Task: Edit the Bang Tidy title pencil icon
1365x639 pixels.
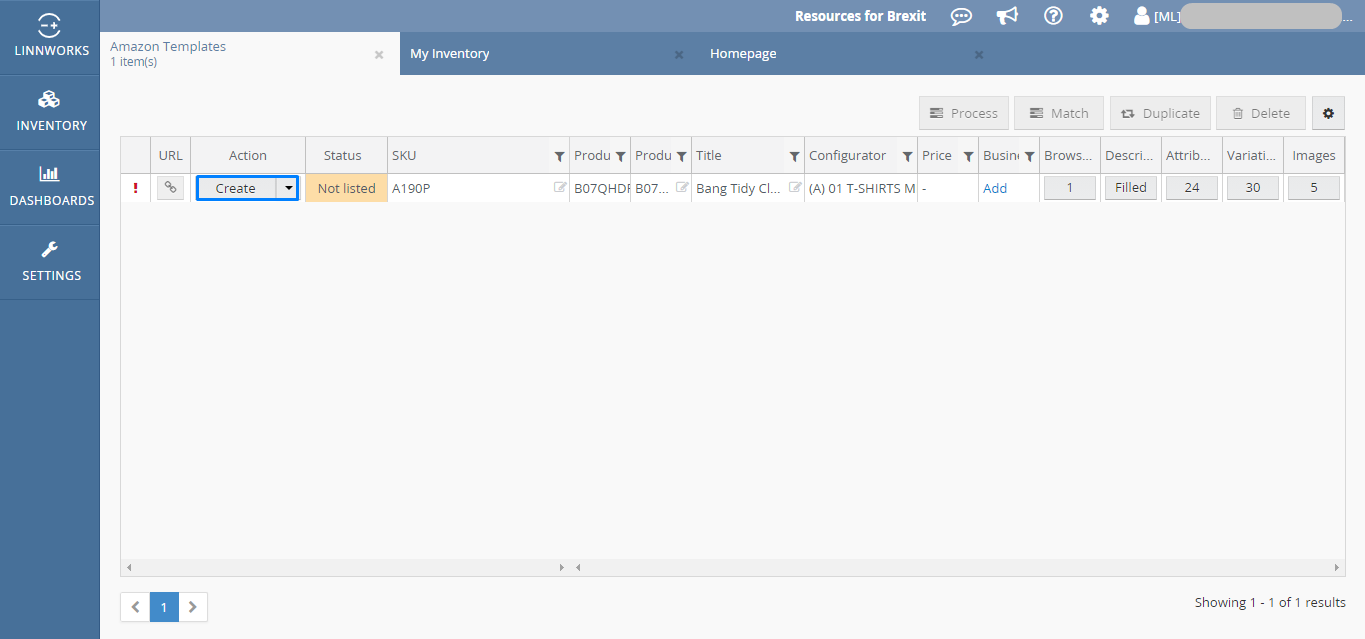Action: pyautogui.click(x=795, y=187)
